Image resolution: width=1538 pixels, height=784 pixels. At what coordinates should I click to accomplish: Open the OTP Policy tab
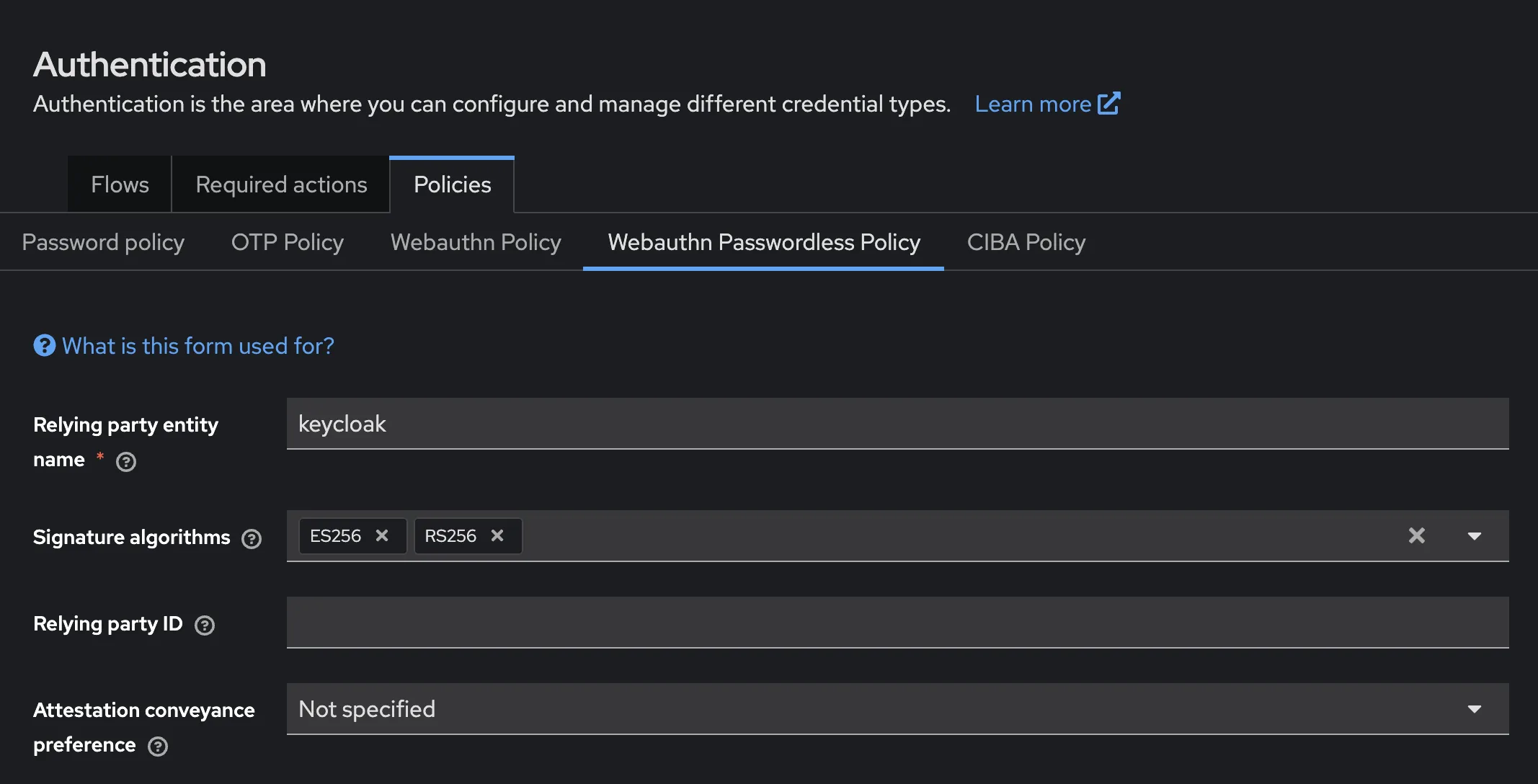(x=287, y=242)
